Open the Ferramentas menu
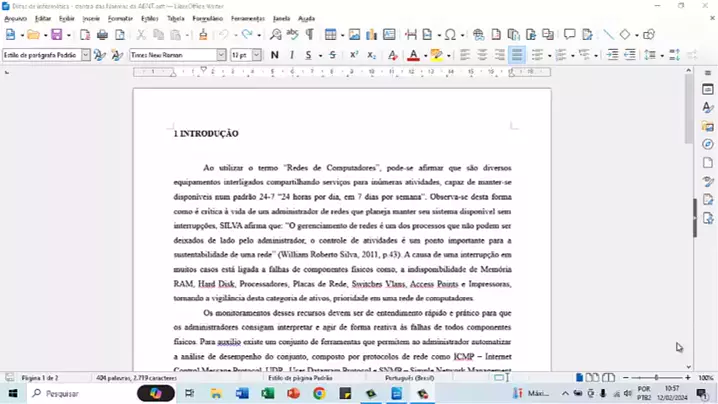Image resolution: width=718 pixels, height=404 pixels. (x=247, y=18)
